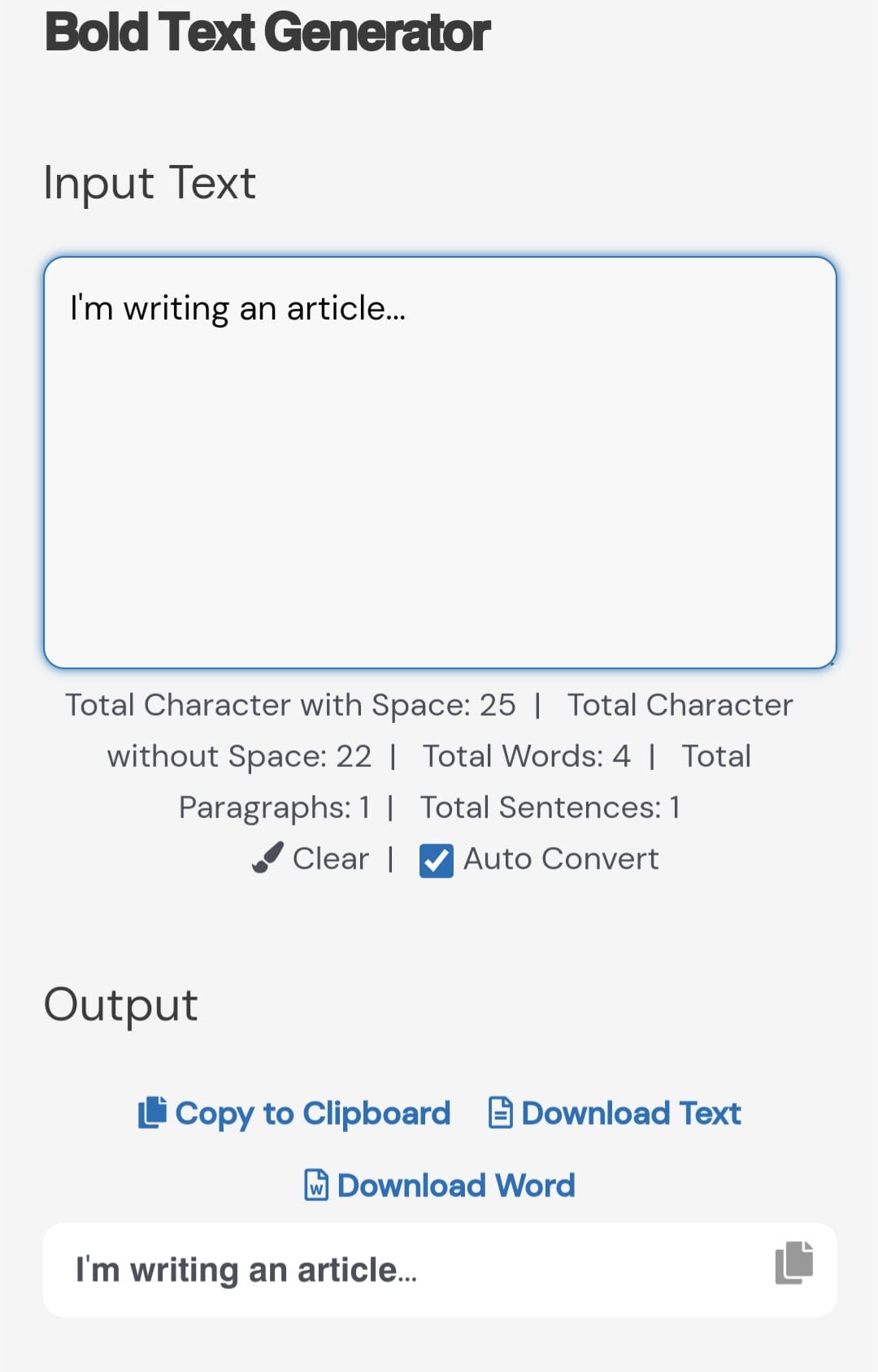Screen dimensions: 878x1372
Task: Click the clipboard icon before Copy to Clipboard
Action: click(x=152, y=1113)
